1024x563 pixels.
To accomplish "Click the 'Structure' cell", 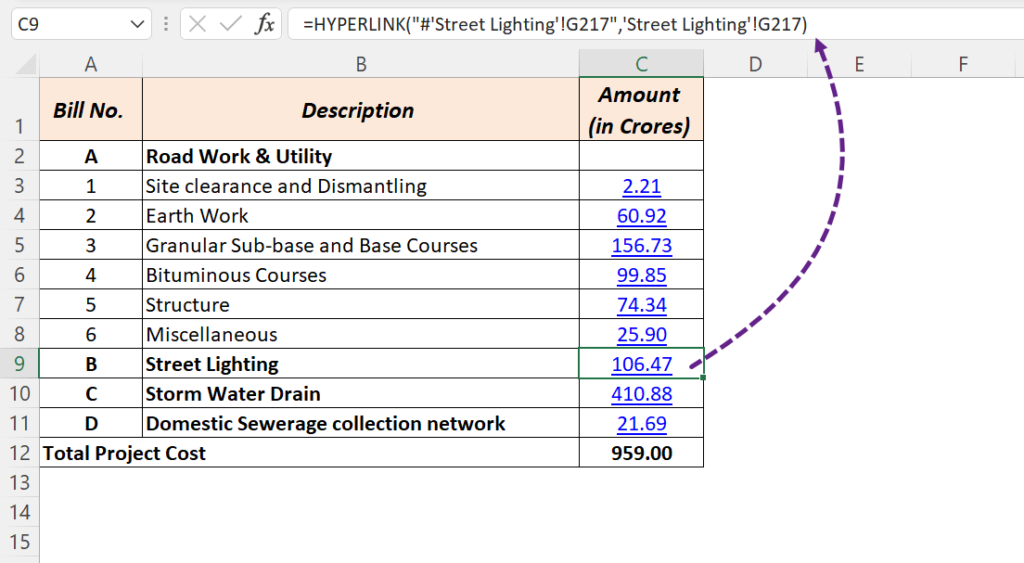I will [x=360, y=305].
